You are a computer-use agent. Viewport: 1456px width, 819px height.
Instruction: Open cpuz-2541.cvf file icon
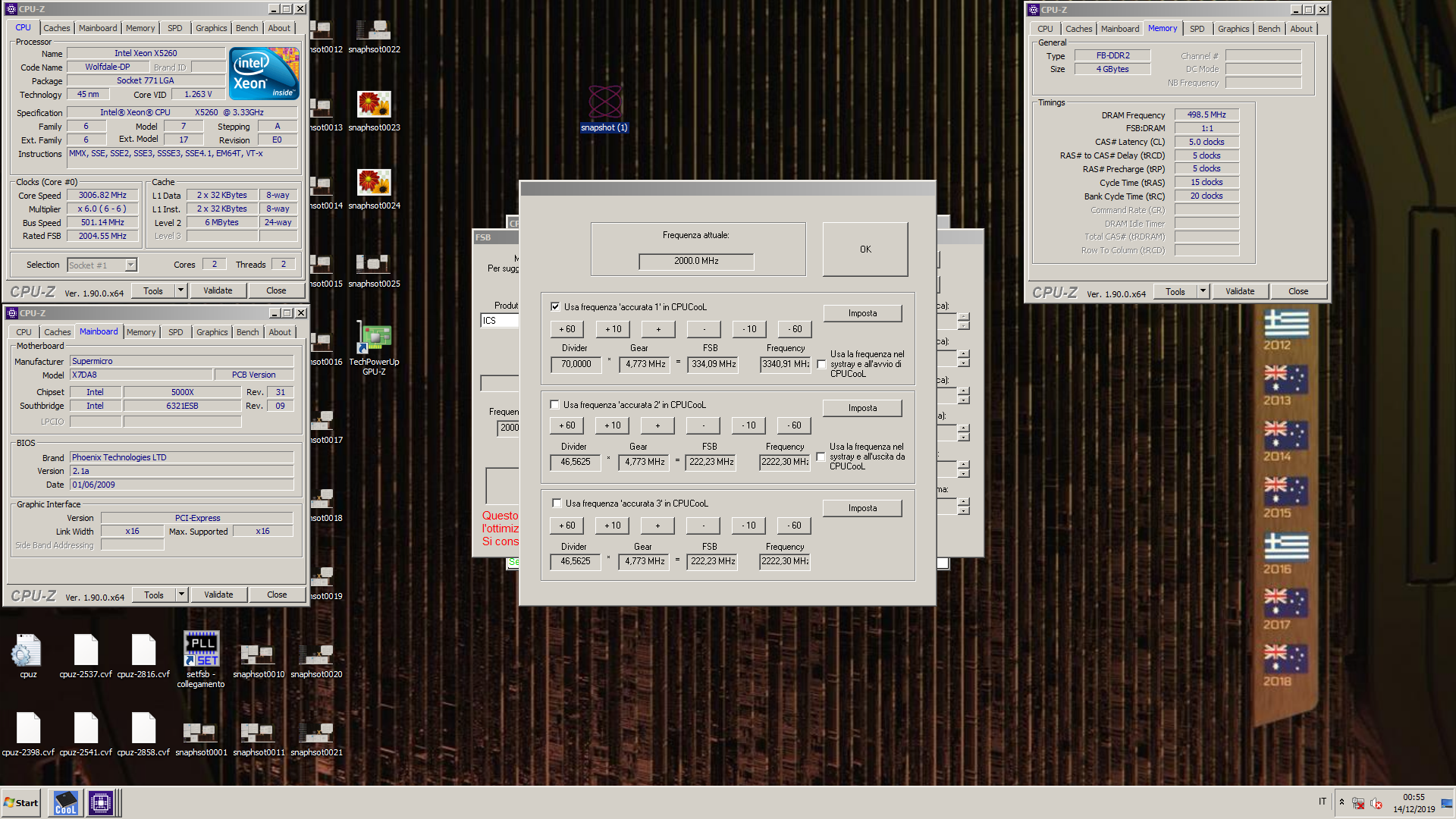tap(86, 734)
